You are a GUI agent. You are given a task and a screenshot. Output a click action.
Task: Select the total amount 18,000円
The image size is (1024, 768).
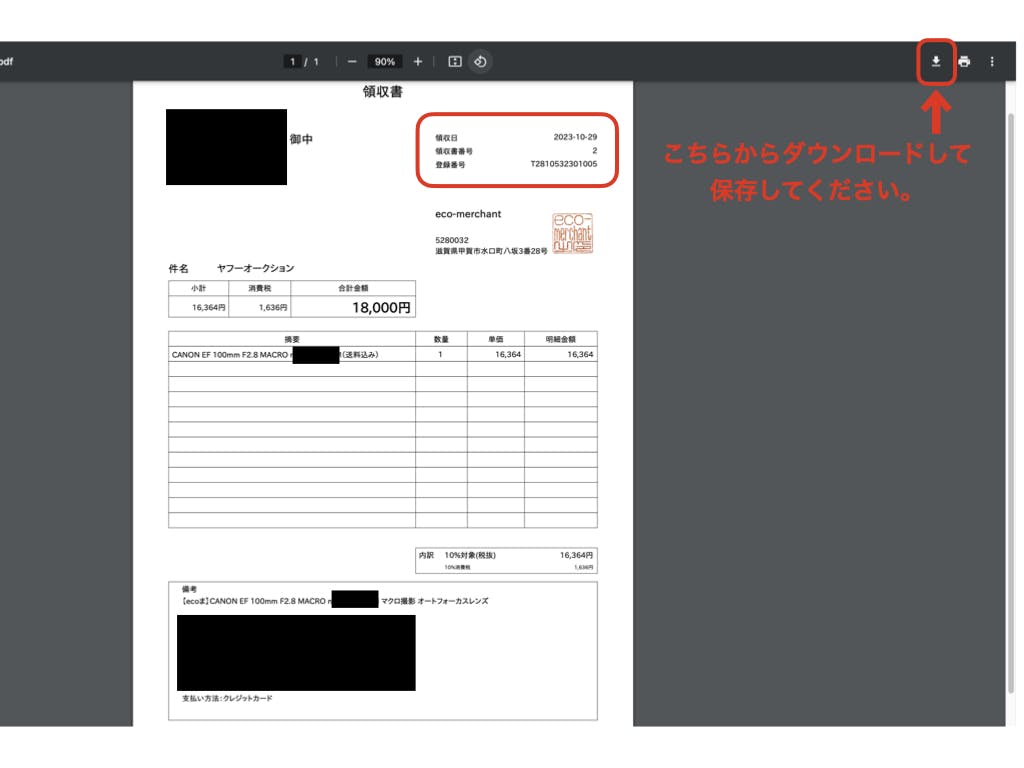381,308
